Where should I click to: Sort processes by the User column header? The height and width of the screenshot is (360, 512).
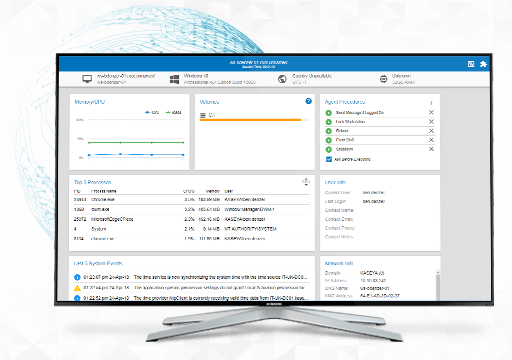(229, 191)
